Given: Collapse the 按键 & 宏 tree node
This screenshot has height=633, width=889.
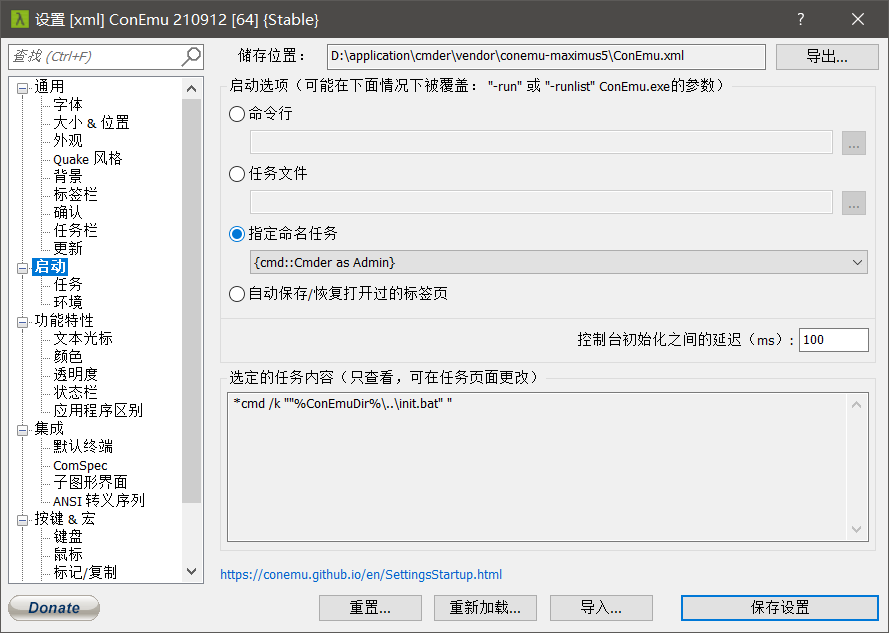Looking at the screenshot, I should point(22,520).
